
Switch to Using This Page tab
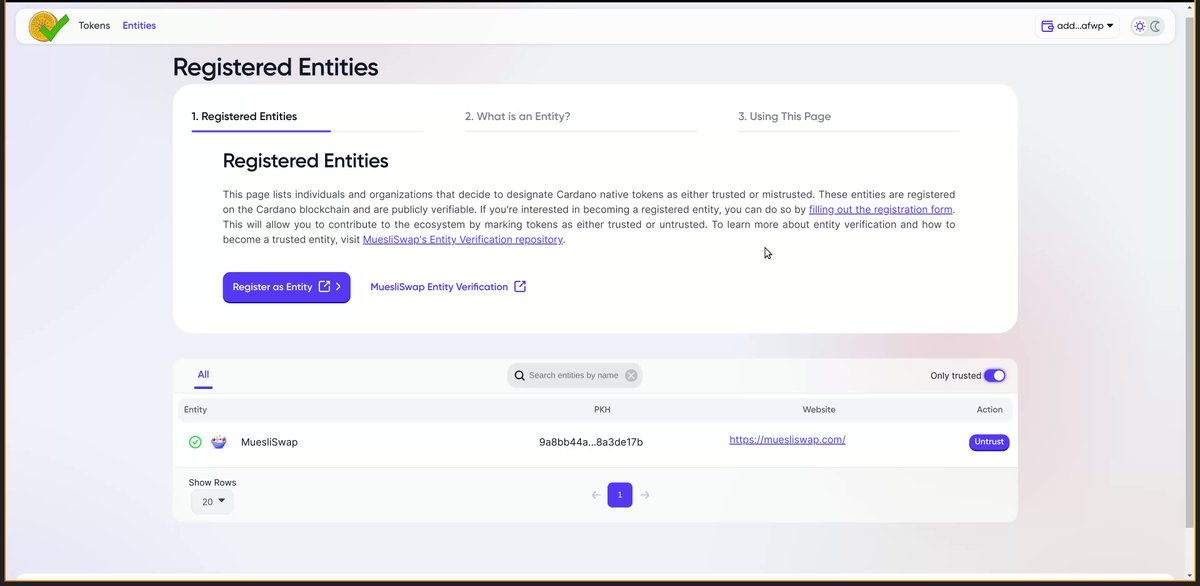click(784, 116)
